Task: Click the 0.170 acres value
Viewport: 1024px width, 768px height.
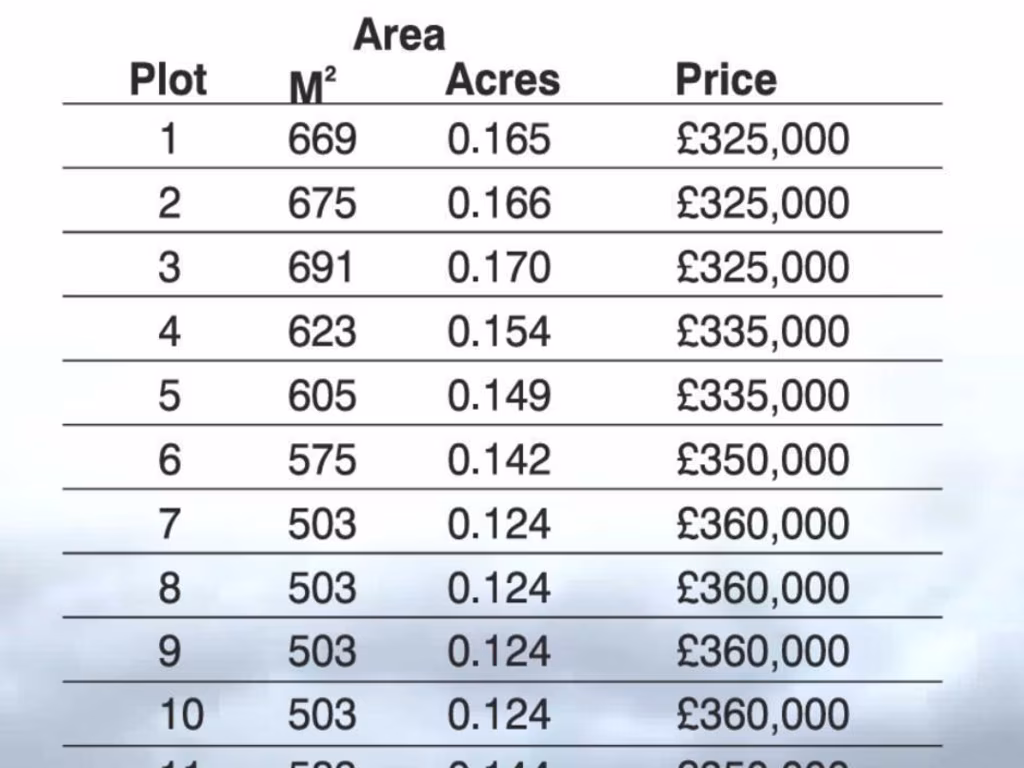Action: (x=499, y=267)
